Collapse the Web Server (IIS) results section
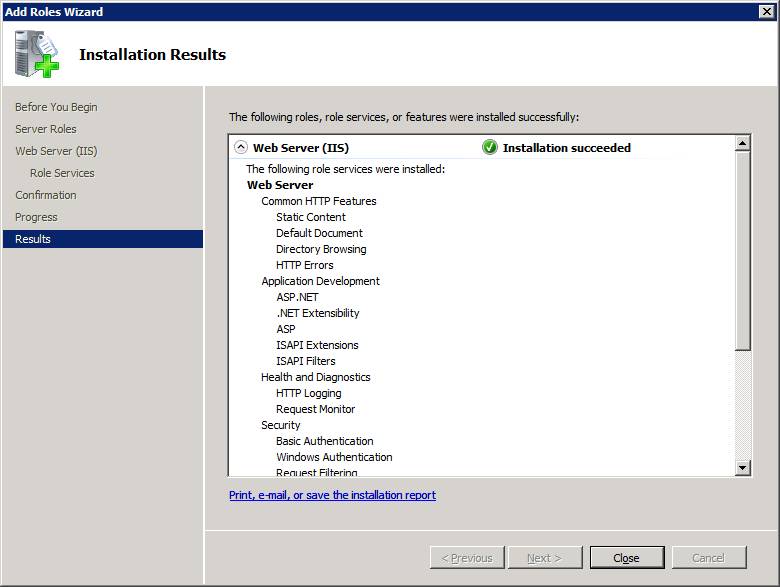 pyautogui.click(x=241, y=147)
